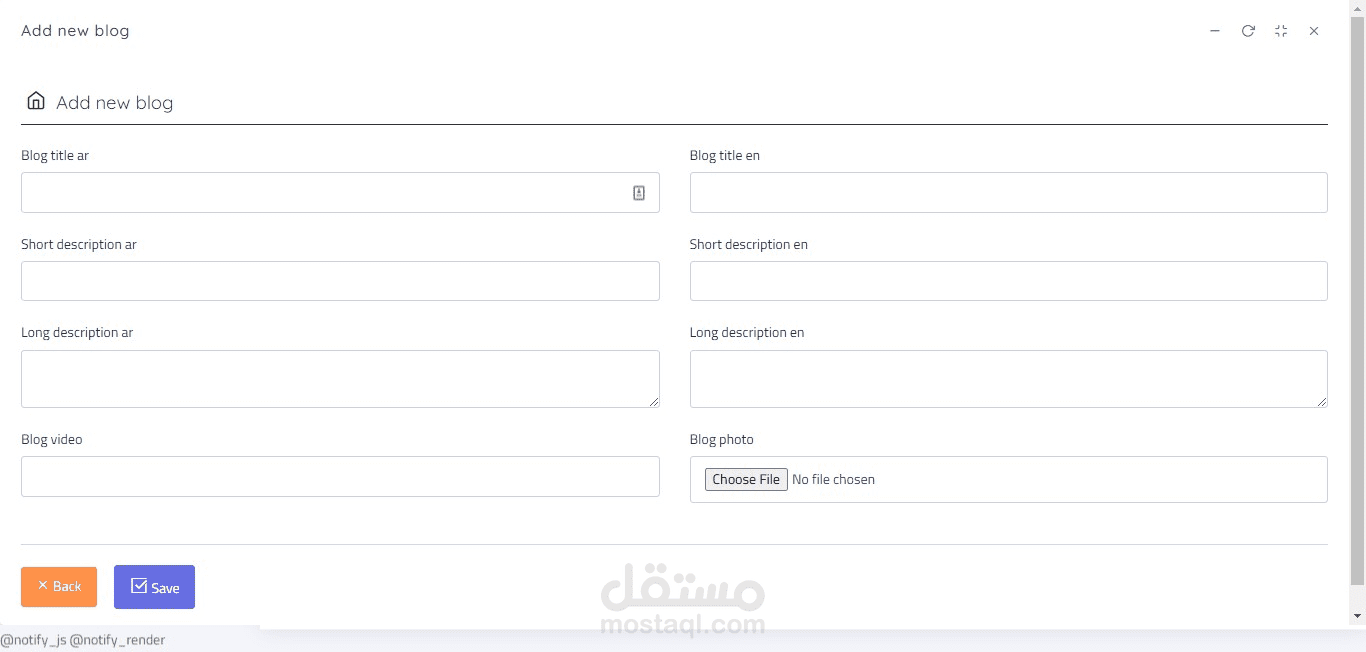Click the refresh icon in the header
This screenshot has width=1366, height=652.
(1248, 31)
